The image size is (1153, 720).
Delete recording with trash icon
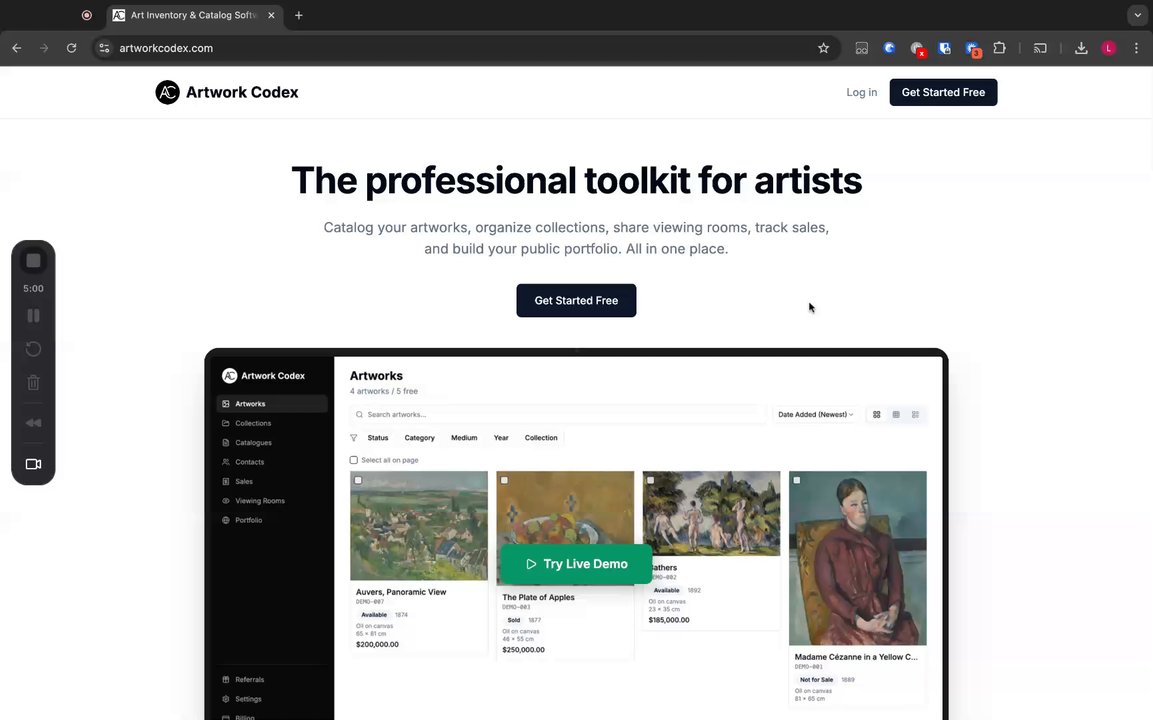(33, 382)
